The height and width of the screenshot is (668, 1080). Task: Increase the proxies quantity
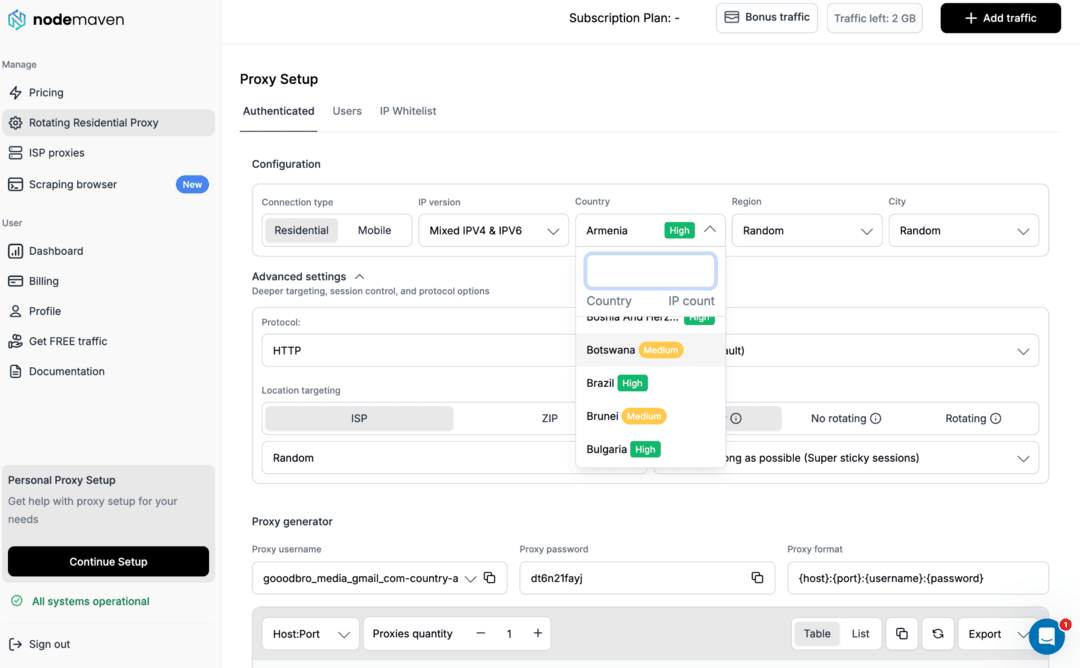point(538,634)
